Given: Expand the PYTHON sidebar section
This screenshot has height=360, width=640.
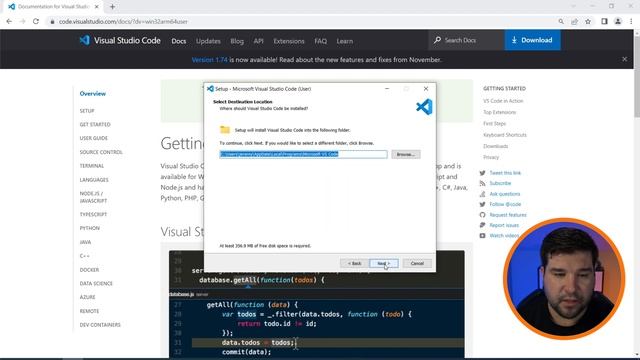Looking at the screenshot, I should pos(90,228).
